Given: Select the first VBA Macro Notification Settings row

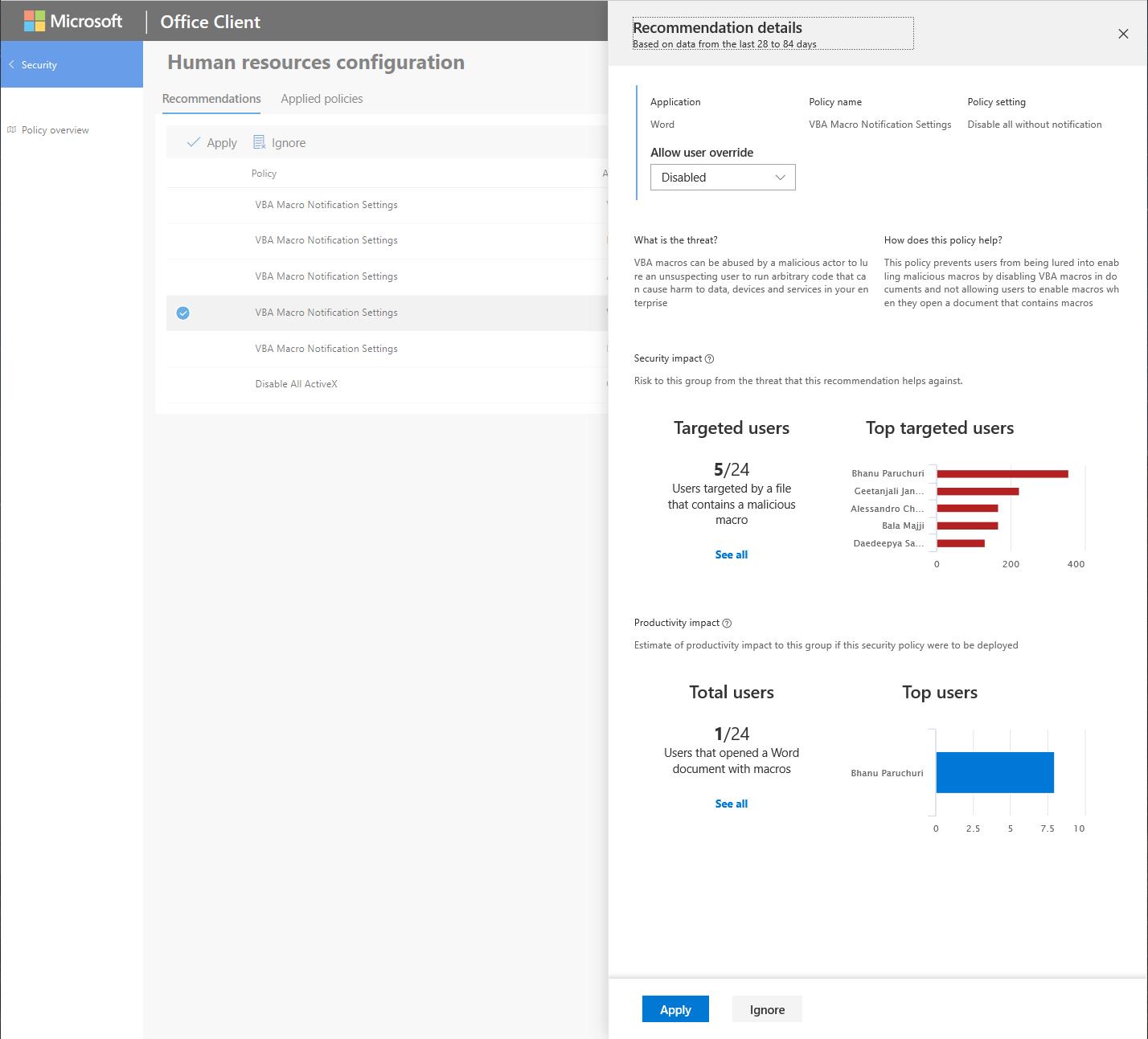Looking at the screenshot, I should click(x=387, y=205).
